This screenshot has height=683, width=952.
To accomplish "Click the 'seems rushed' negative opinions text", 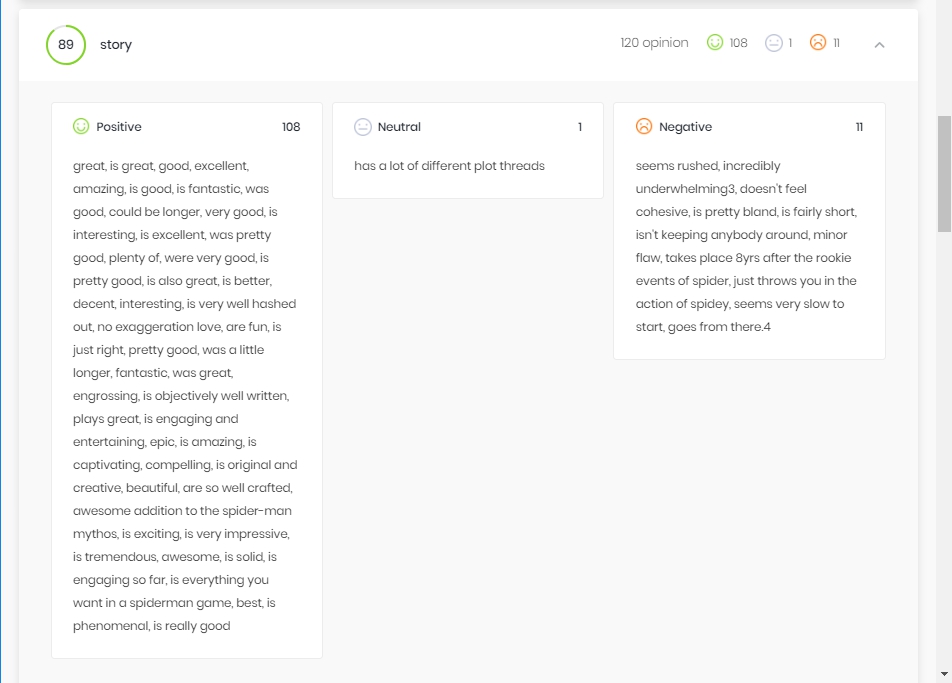I will (x=746, y=246).
